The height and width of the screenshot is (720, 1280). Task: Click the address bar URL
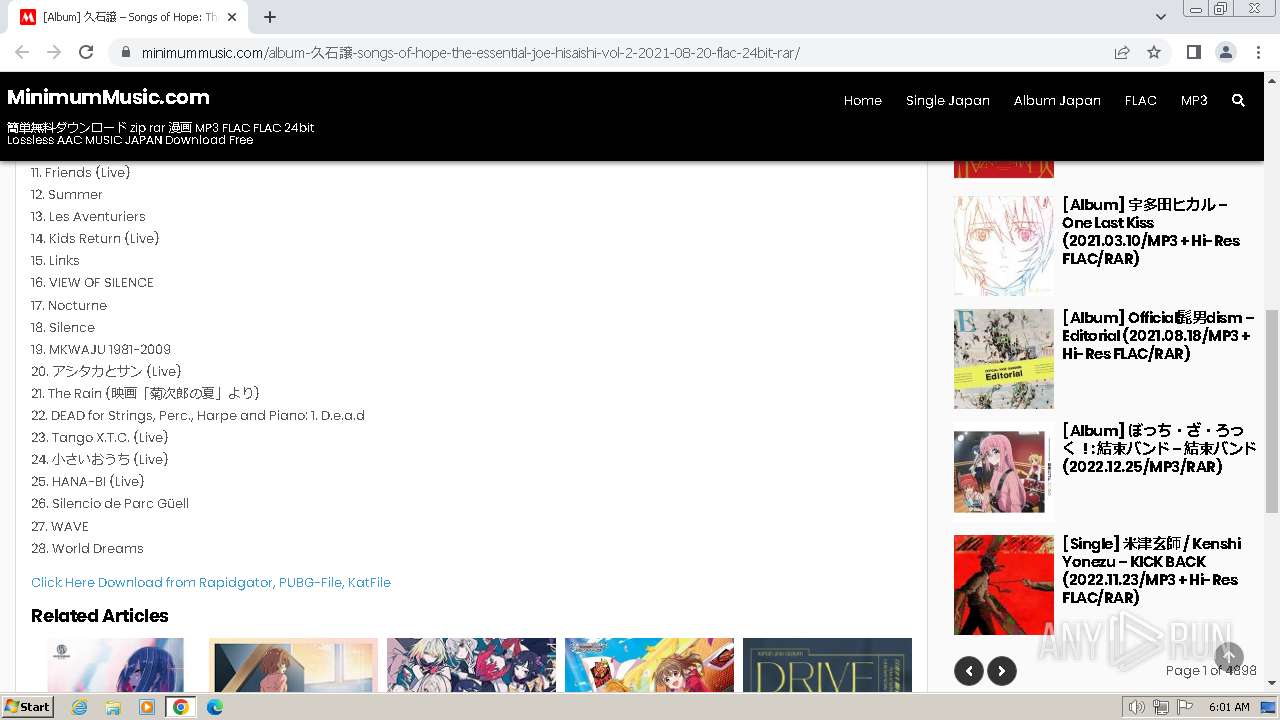[x=470, y=53]
